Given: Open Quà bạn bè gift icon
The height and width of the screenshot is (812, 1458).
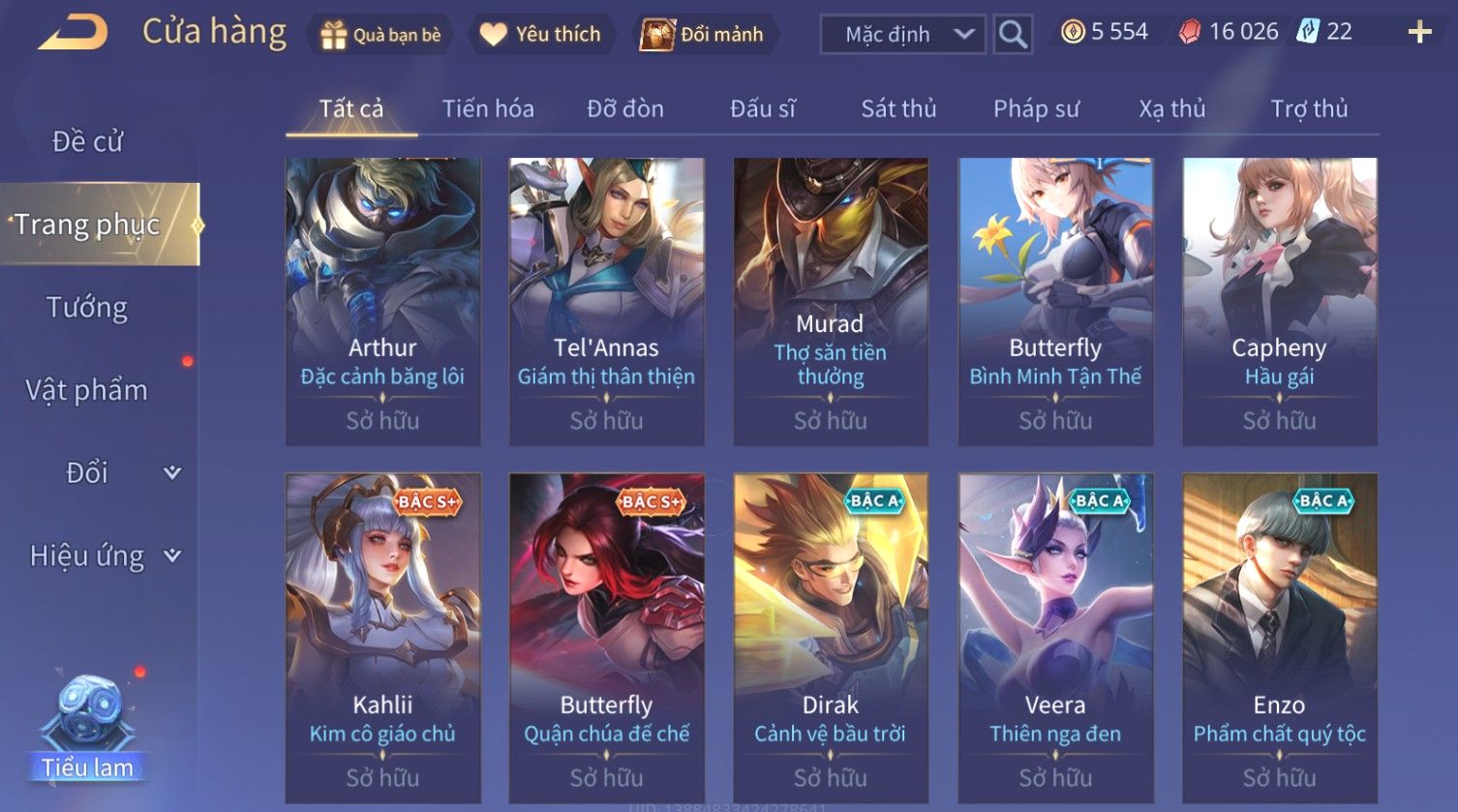Looking at the screenshot, I should (x=333, y=35).
